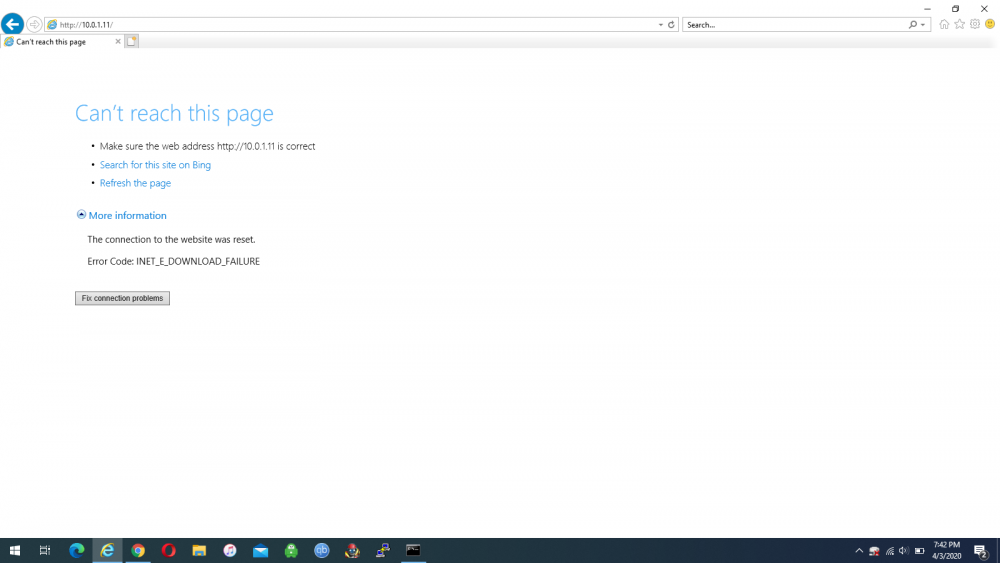The height and width of the screenshot is (563, 1000).
Task: Go to the Home page icon
Action: (x=944, y=24)
